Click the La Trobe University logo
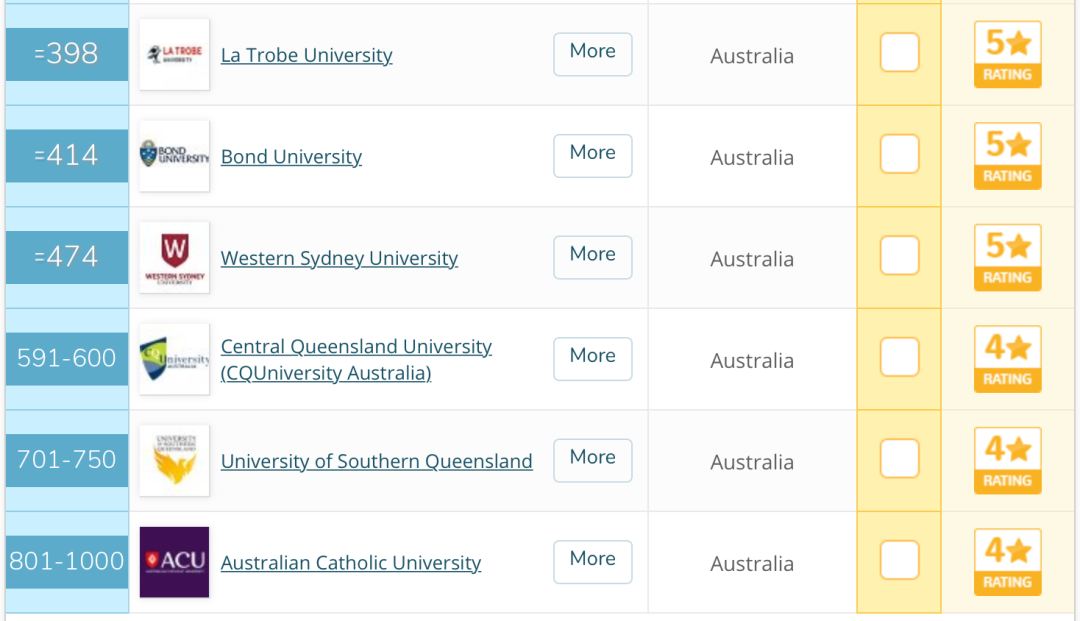This screenshot has height=621, width=1080. [x=174, y=54]
